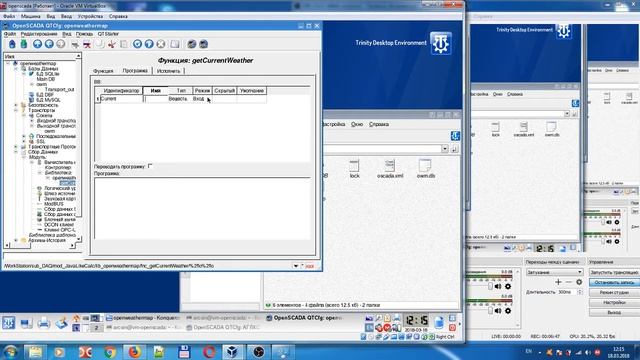
Task: Click 'Остановить запись' button in OBS
Action: (614, 282)
